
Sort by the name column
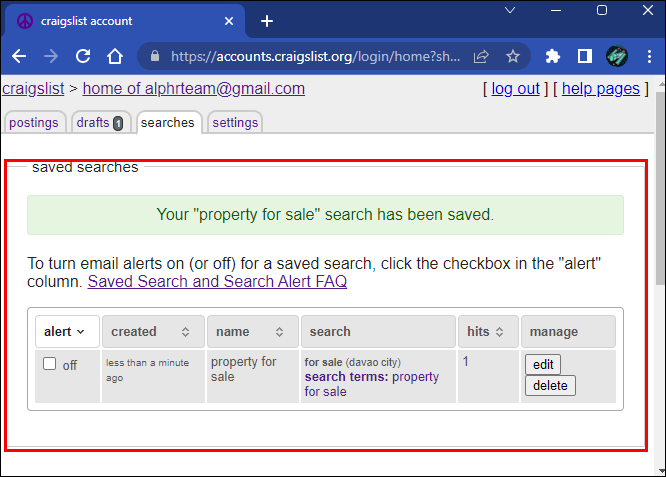(x=253, y=331)
